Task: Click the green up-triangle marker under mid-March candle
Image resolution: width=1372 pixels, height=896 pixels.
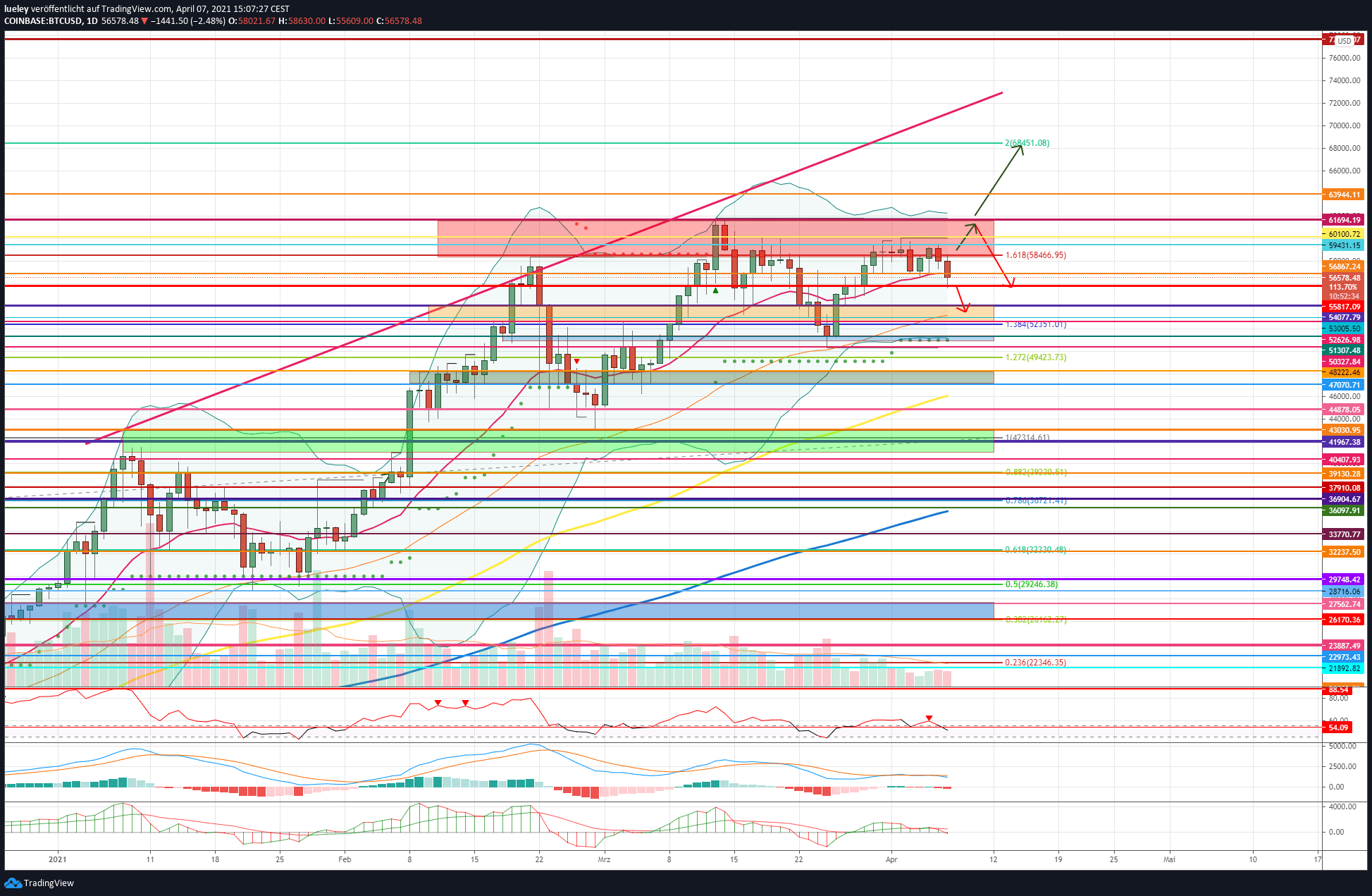Action: 715,290
